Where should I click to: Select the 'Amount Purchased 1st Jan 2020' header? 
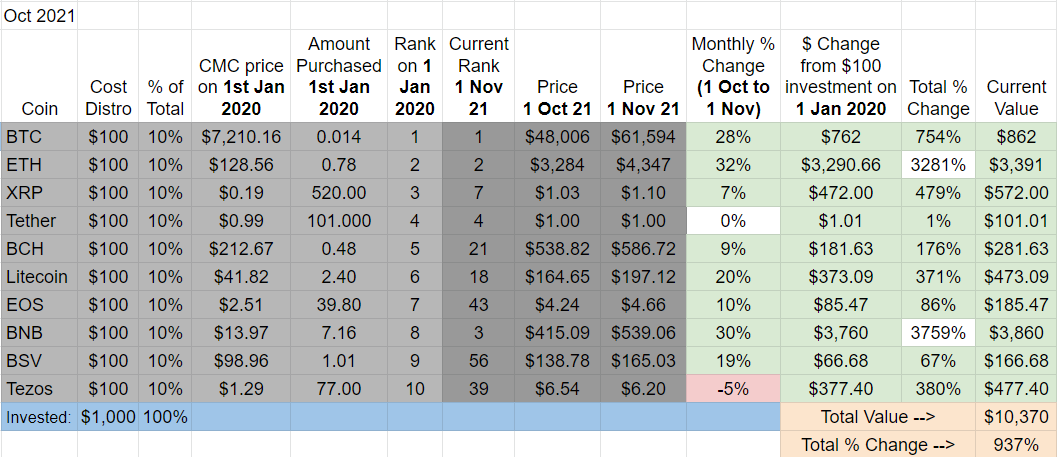(339, 76)
